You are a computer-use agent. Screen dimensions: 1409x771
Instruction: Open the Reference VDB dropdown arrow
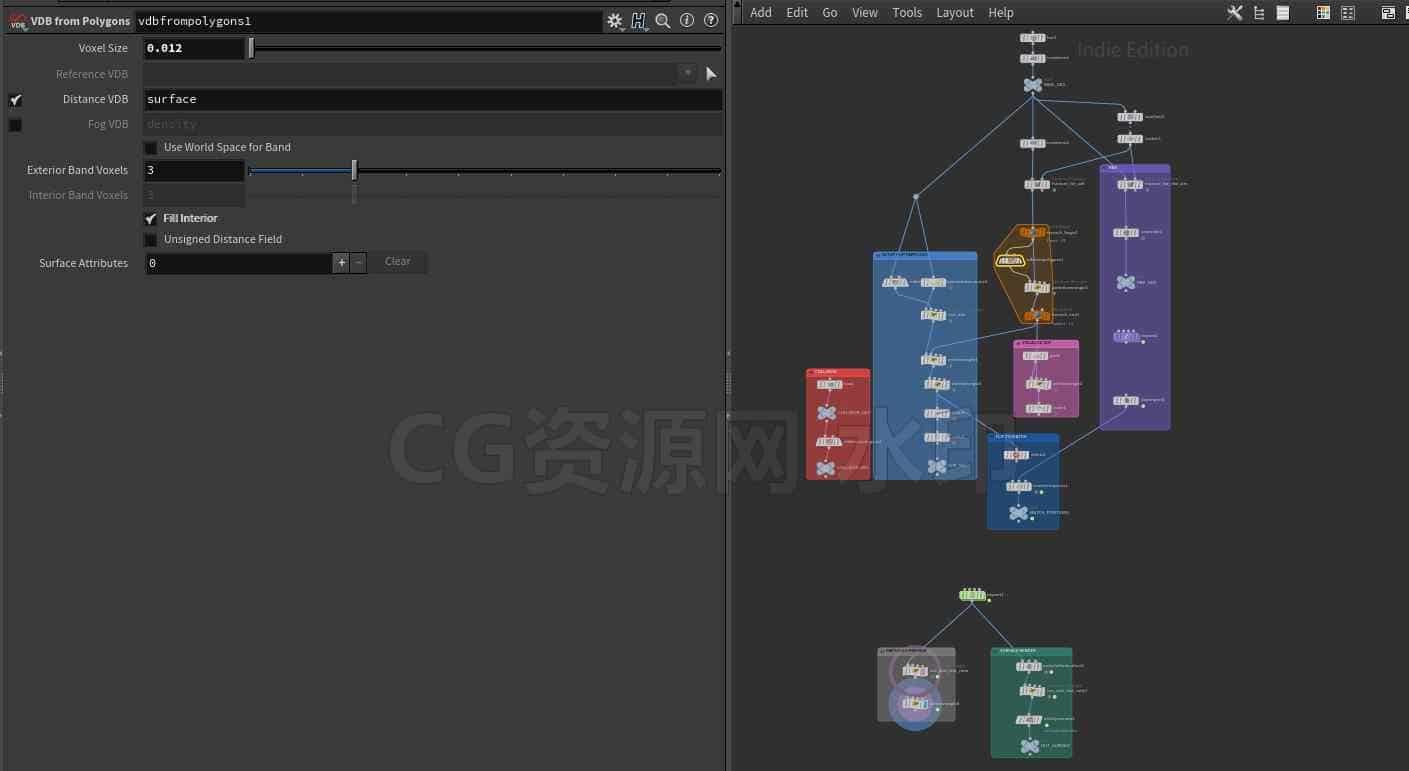pyautogui.click(x=687, y=73)
